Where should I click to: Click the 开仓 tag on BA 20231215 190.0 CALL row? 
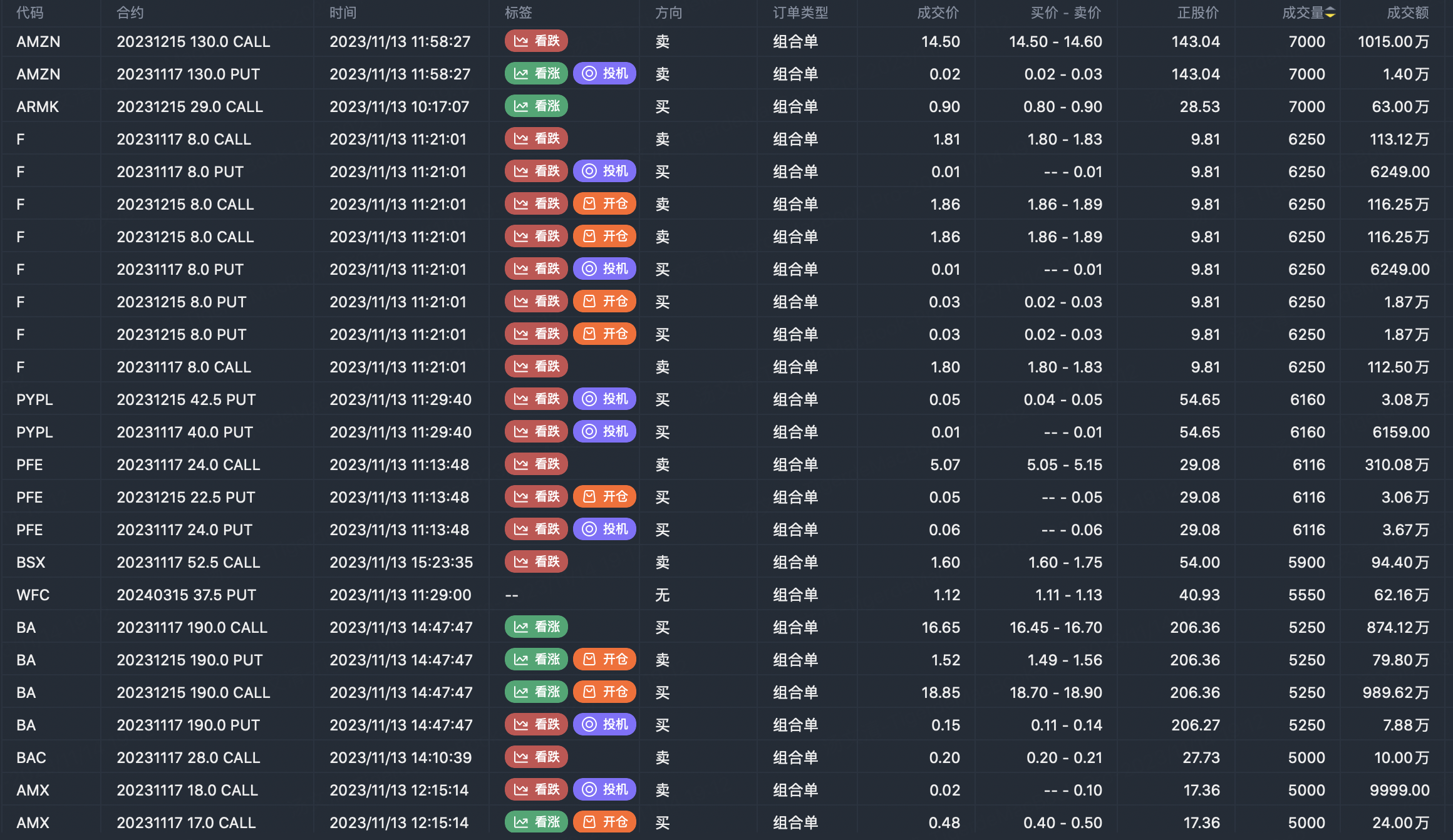[604, 692]
